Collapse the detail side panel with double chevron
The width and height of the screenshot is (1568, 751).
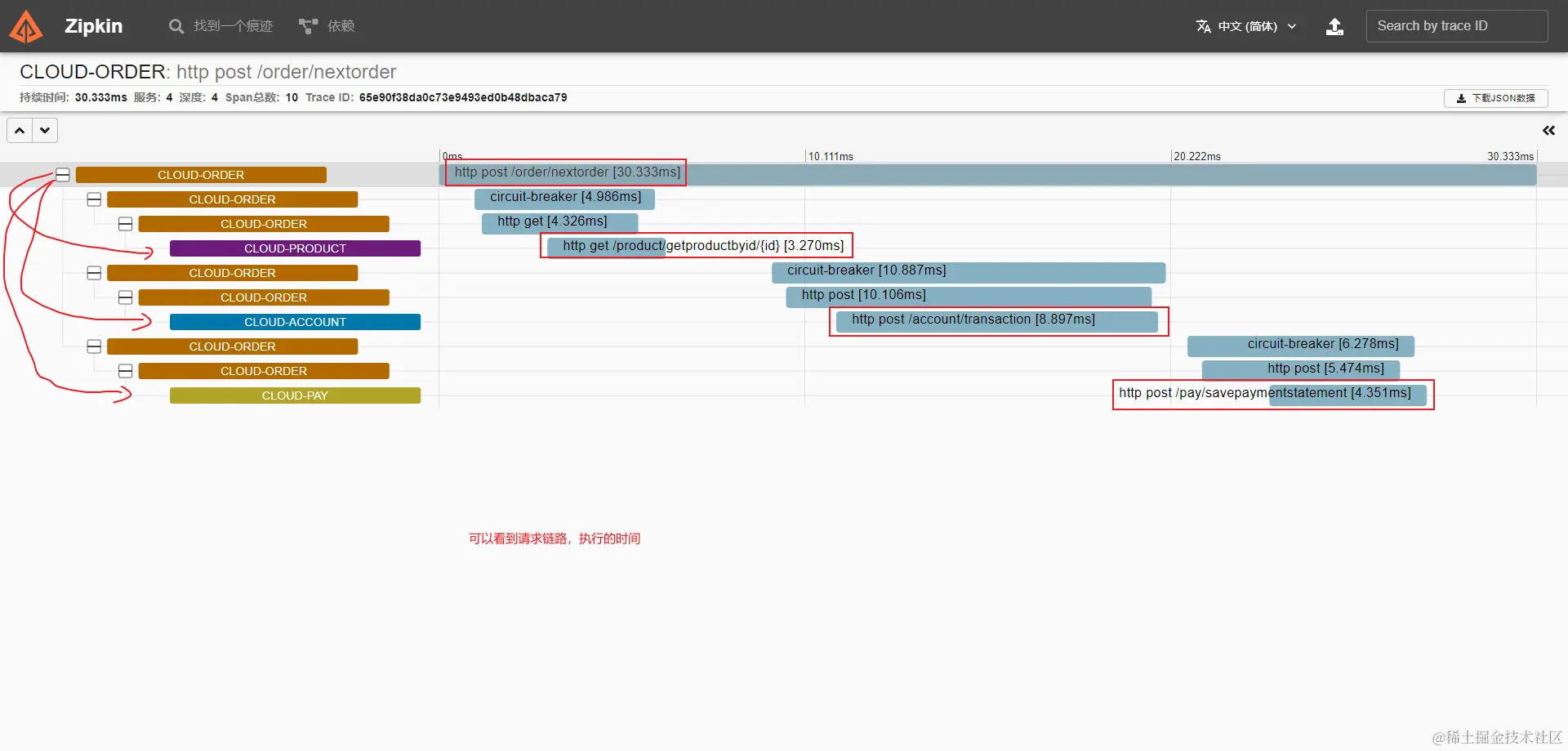1548,131
